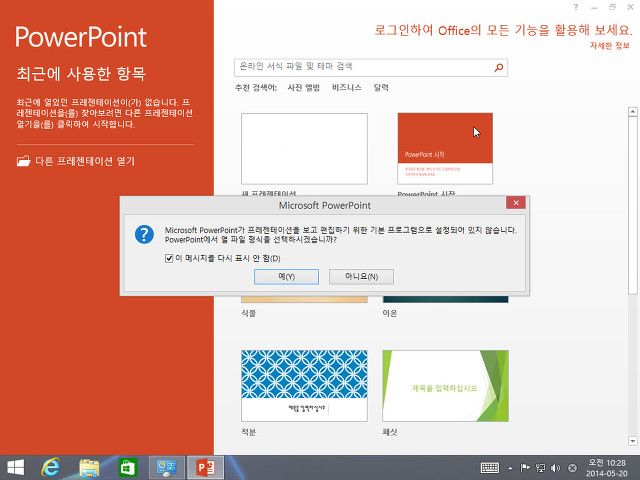This screenshot has height=480, width=640.
Task: Click the open folder icon in sidebar
Action: [x=23, y=161]
